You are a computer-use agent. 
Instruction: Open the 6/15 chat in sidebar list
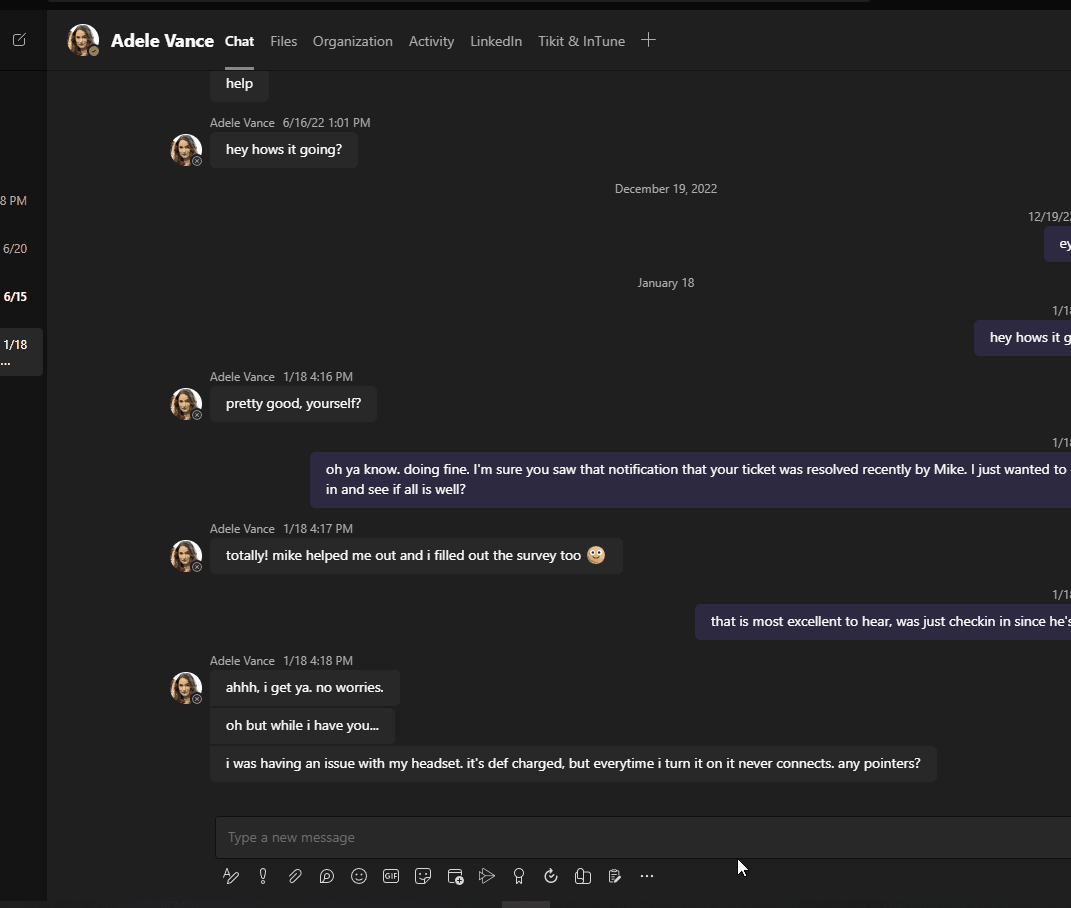(x=15, y=297)
